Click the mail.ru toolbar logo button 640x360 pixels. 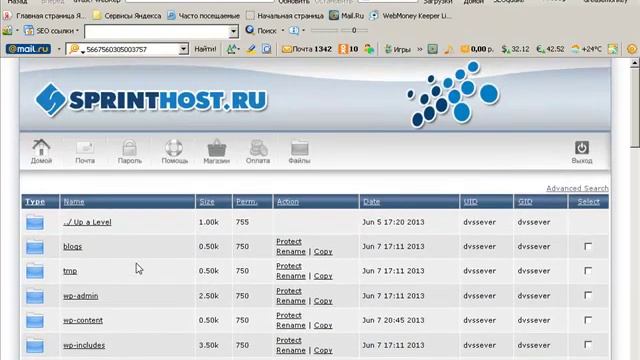click(28, 49)
